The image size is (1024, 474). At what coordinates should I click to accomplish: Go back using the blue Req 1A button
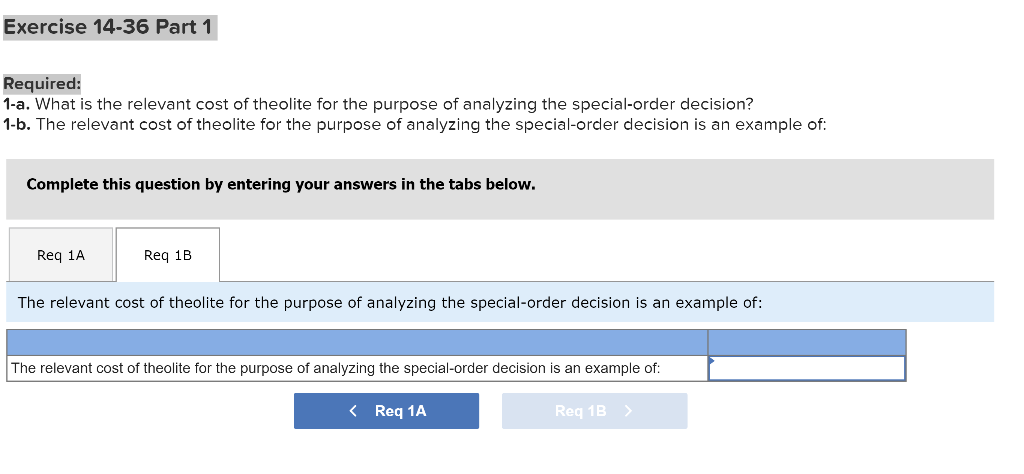coord(386,411)
